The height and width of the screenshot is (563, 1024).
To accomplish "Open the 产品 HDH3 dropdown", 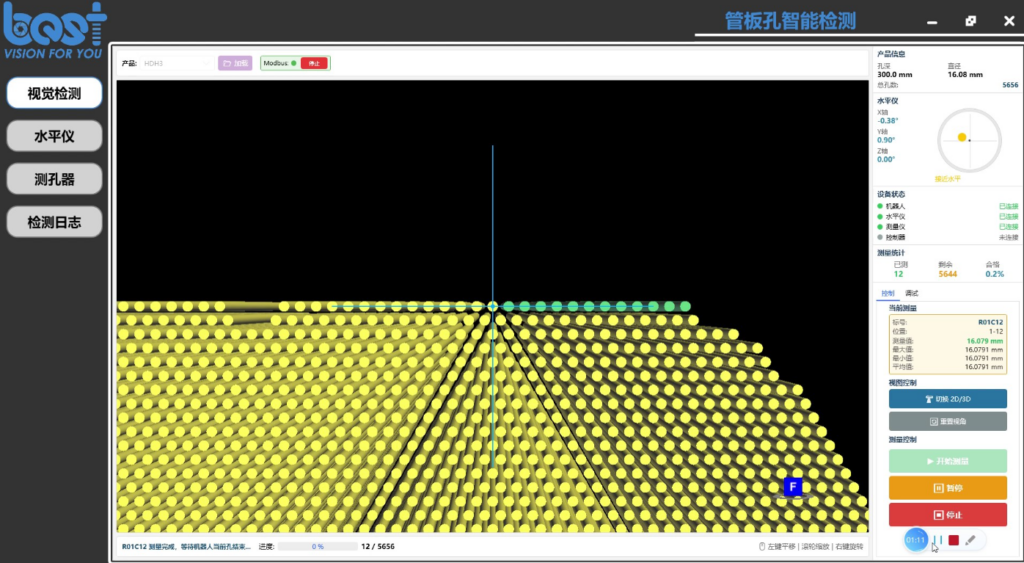I will point(176,63).
